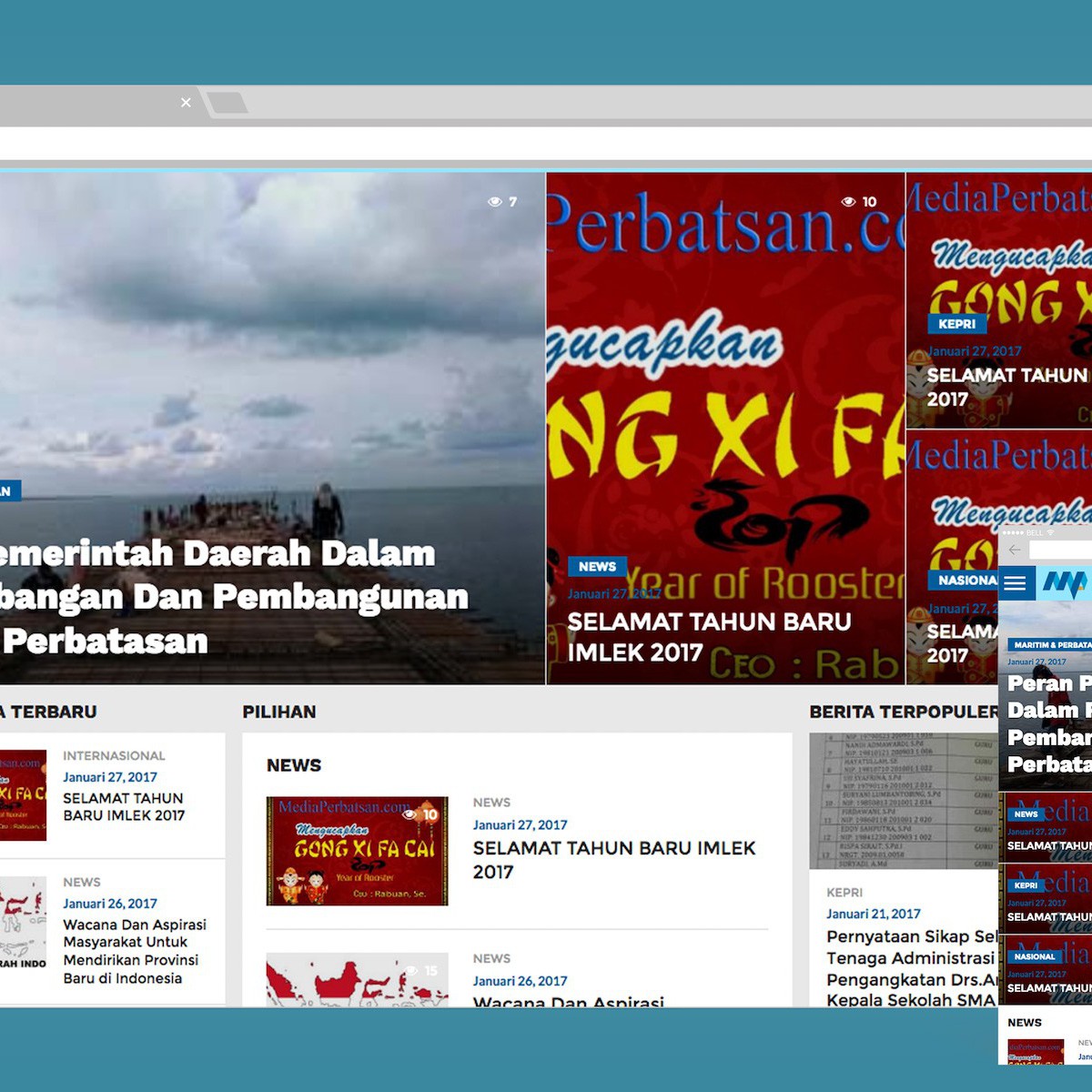This screenshot has height=1092, width=1092.
Task: Click the Gong Xi Fa Cai thumbnail under NEWS
Action: pyautogui.click(x=357, y=851)
